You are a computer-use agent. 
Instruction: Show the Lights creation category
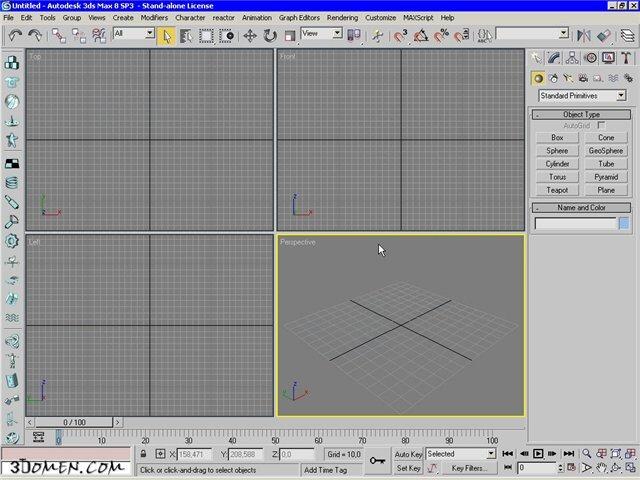[x=568, y=78]
